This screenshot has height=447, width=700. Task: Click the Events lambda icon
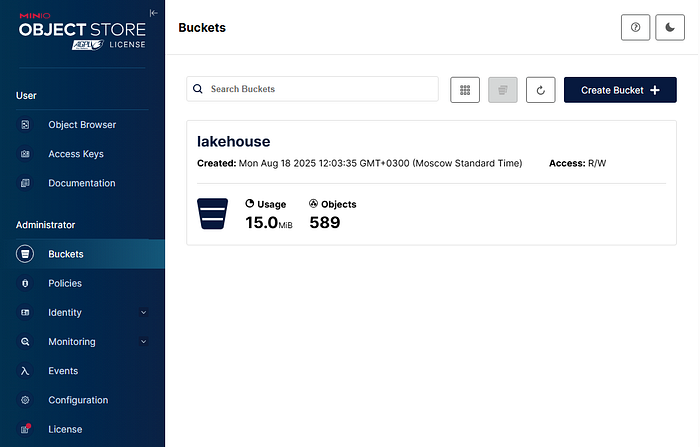(25, 371)
